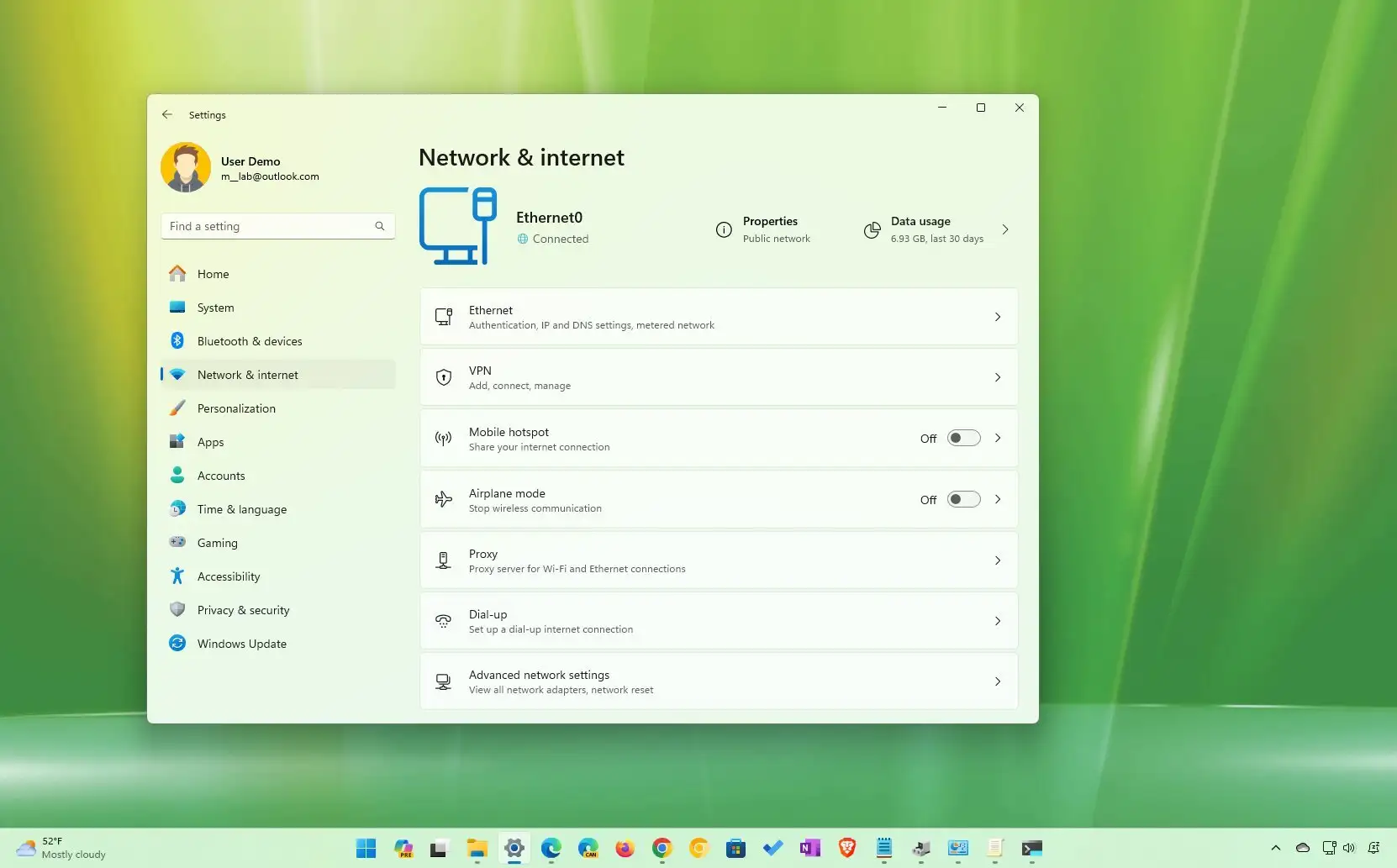1397x868 pixels.
Task: Click the Proxy server icon
Action: (444, 560)
